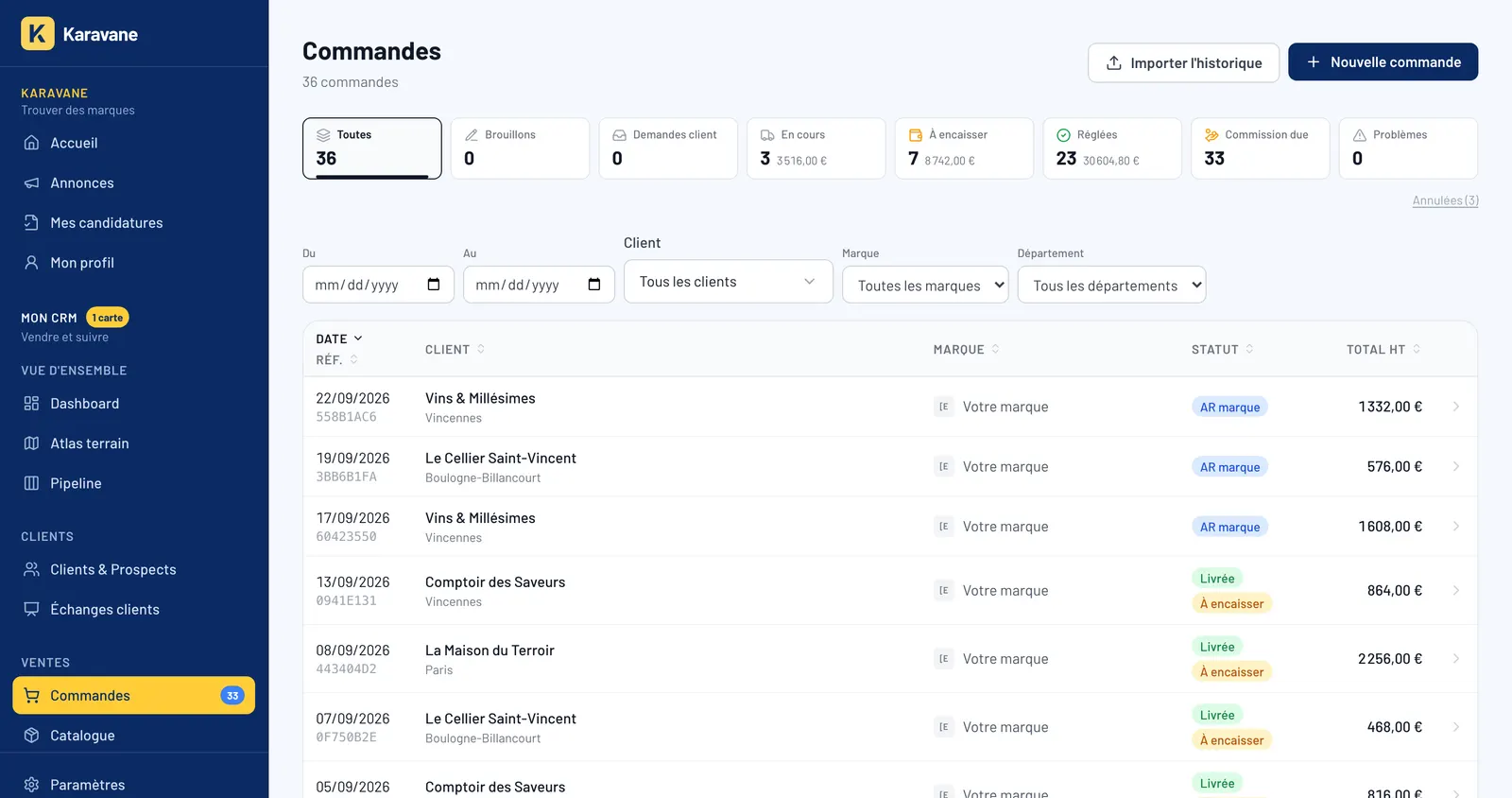Sort by DATE column chevron
Image resolution: width=1512 pixels, height=798 pixels.
coord(358,338)
